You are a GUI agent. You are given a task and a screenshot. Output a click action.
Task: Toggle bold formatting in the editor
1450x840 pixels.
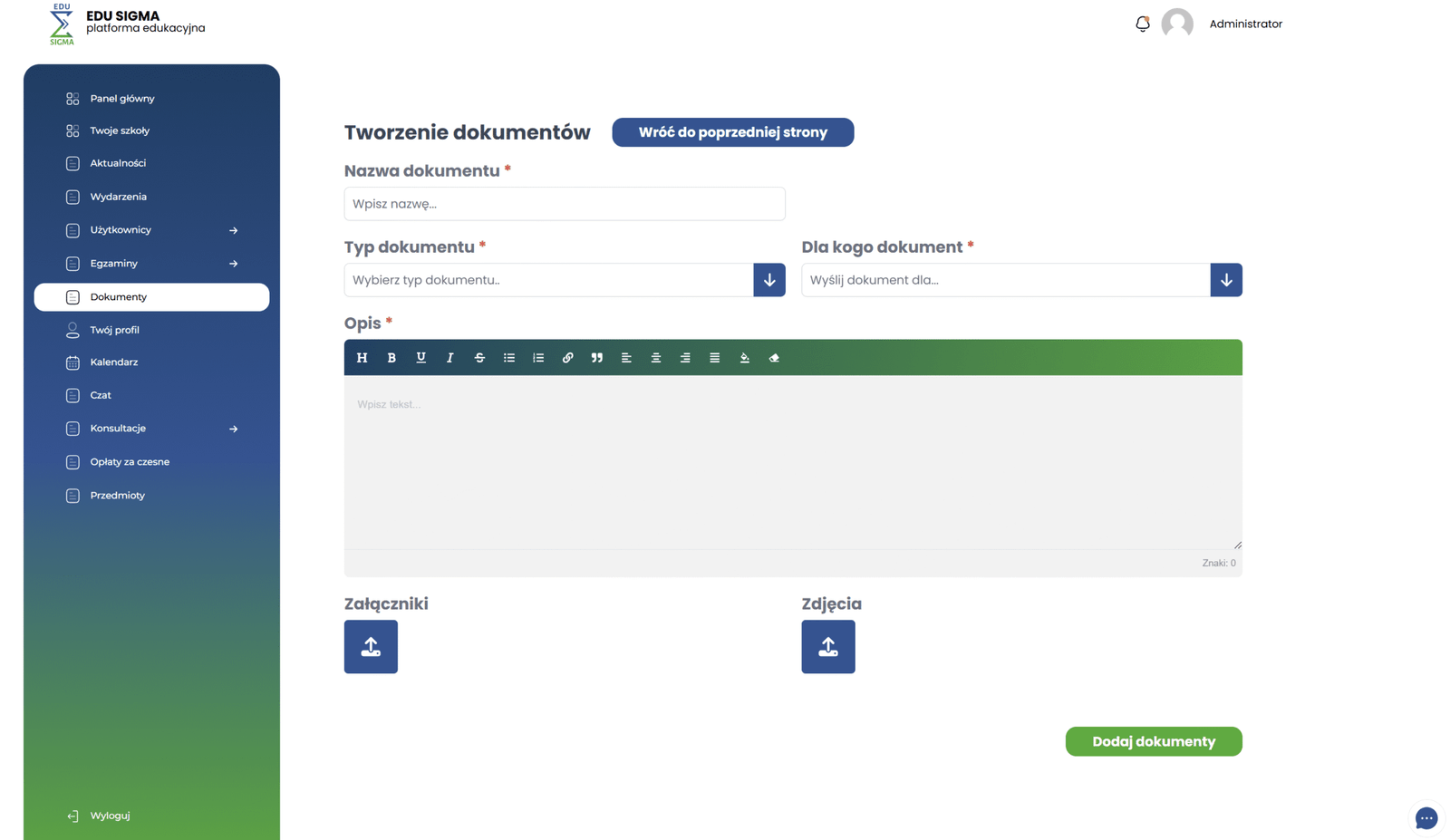click(391, 358)
